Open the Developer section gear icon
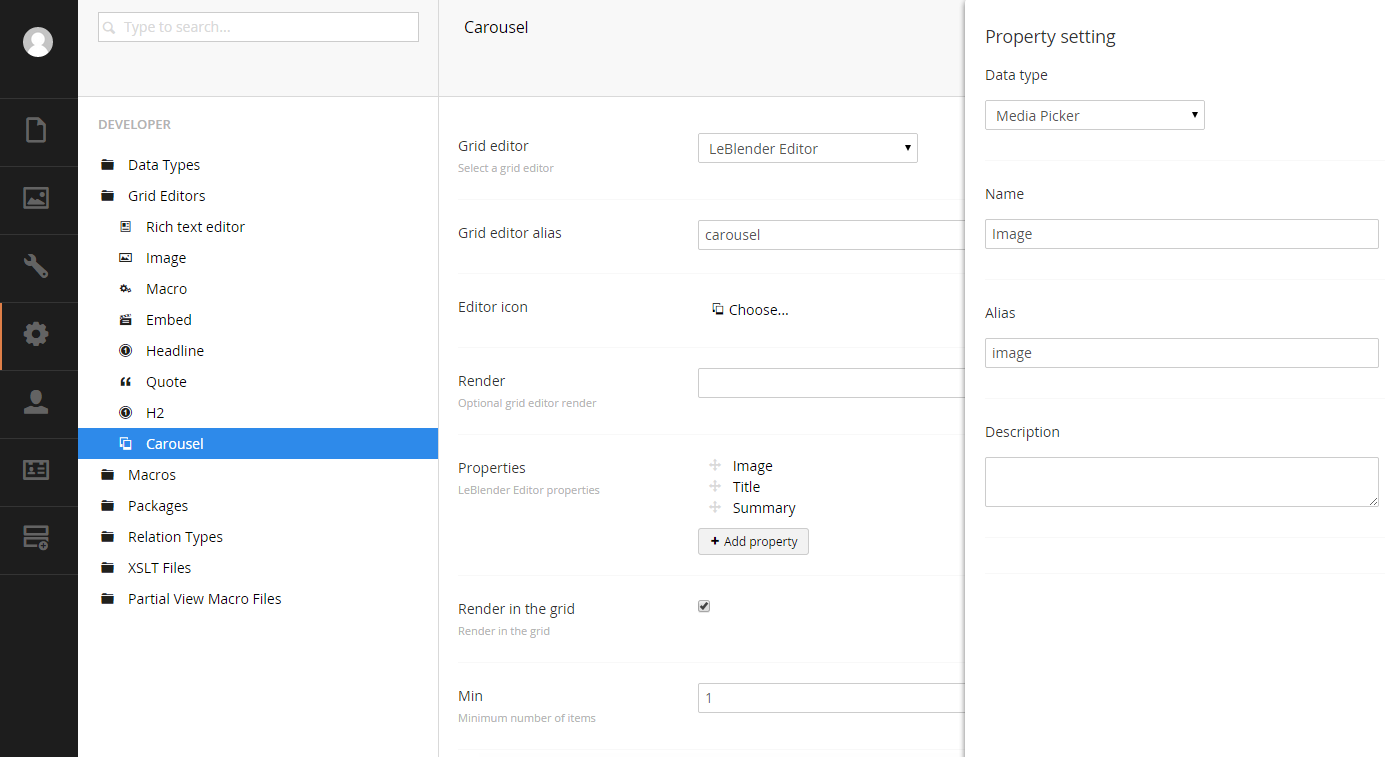 (36, 334)
